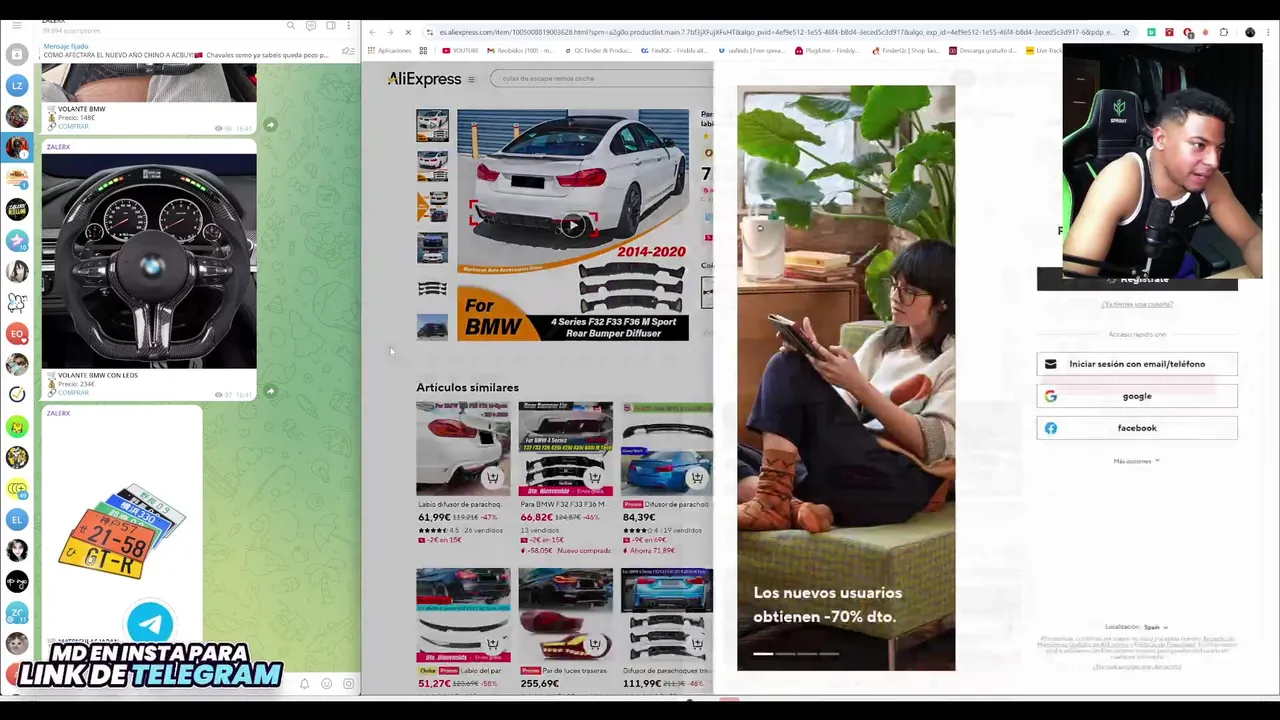
Task: Play the BMW diffuser product video
Action: pyautogui.click(x=572, y=225)
